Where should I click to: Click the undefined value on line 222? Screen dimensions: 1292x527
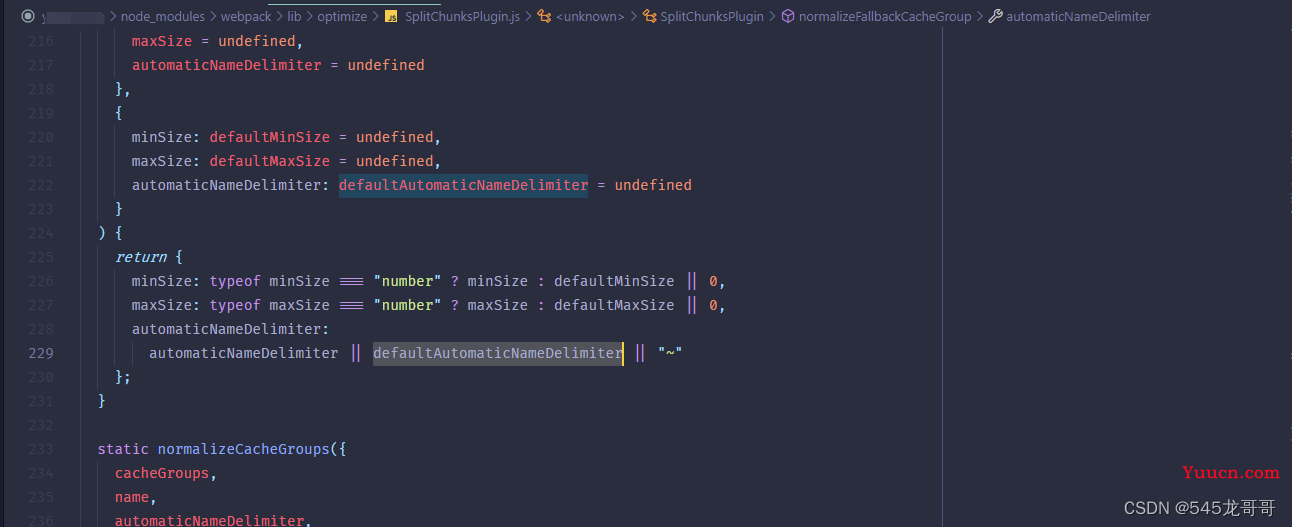(x=653, y=185)
